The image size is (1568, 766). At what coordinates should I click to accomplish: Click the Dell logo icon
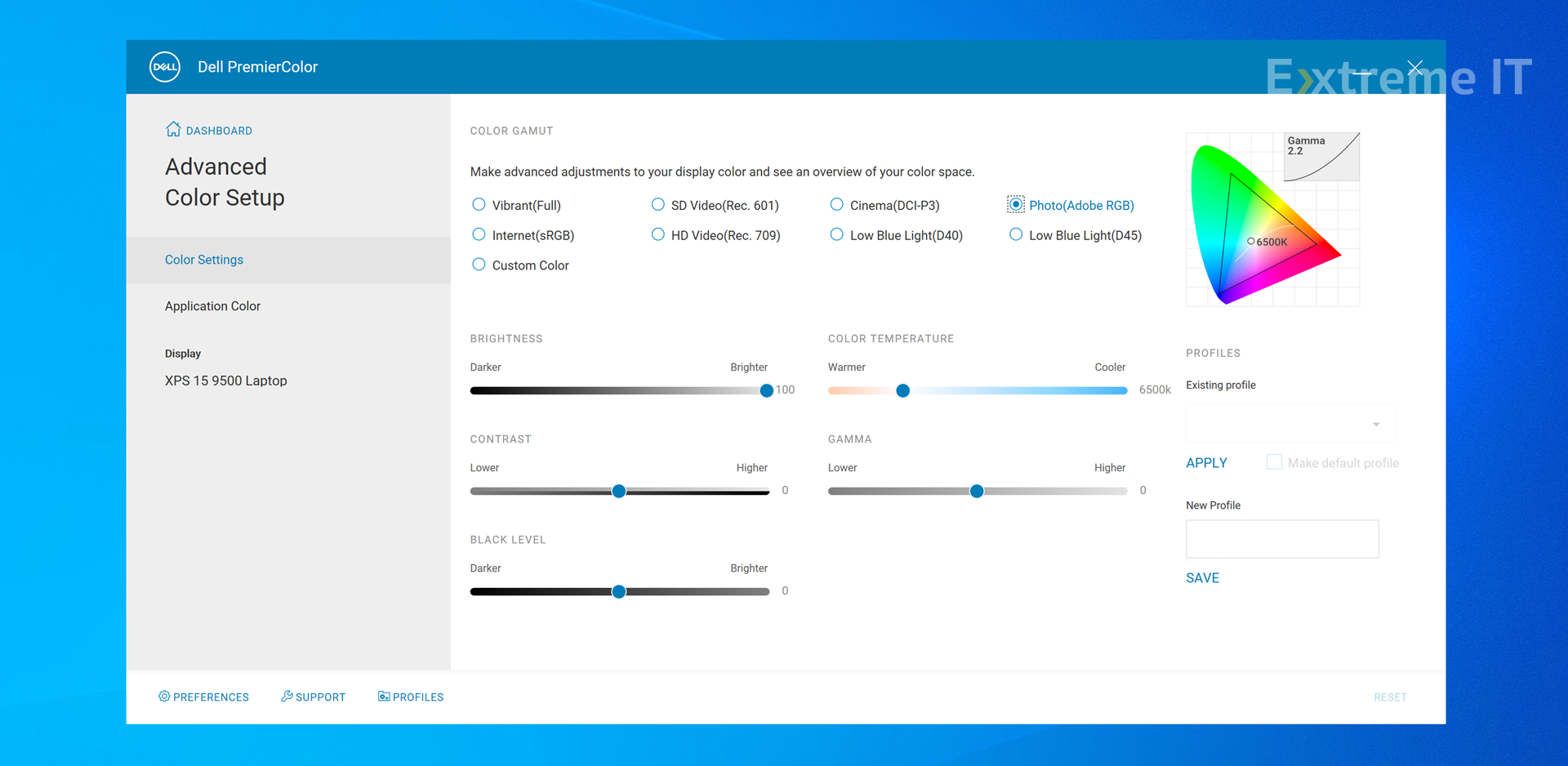coord(164,67)
